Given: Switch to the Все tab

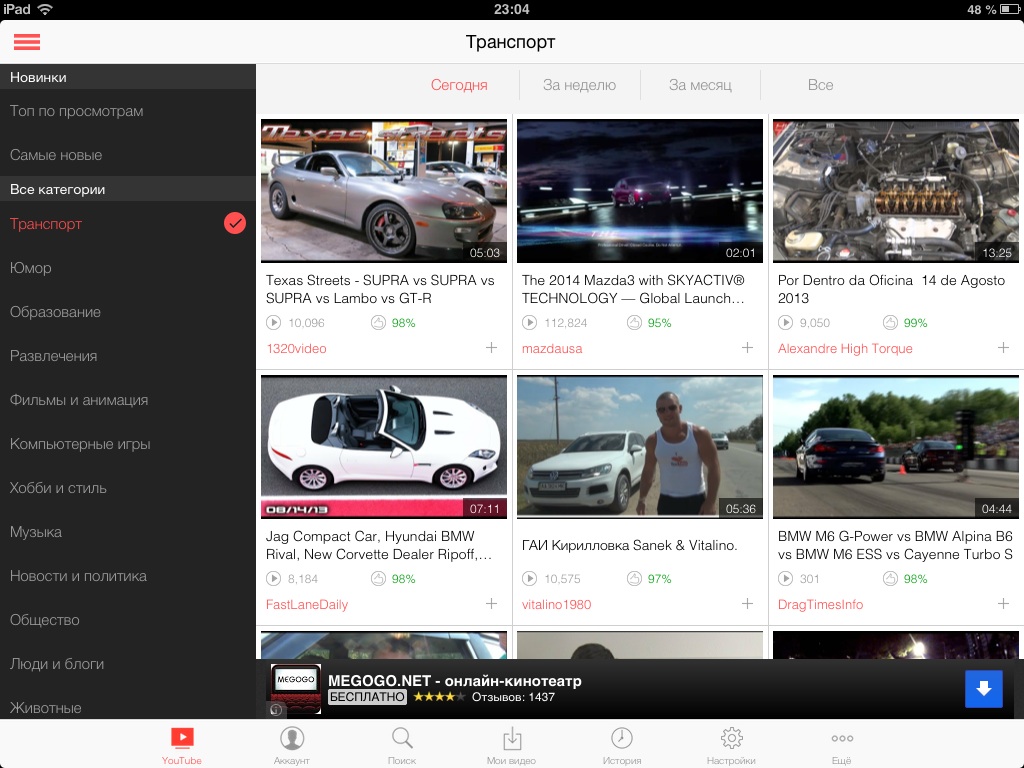Looking at the screenshot, I should [820, 85].
